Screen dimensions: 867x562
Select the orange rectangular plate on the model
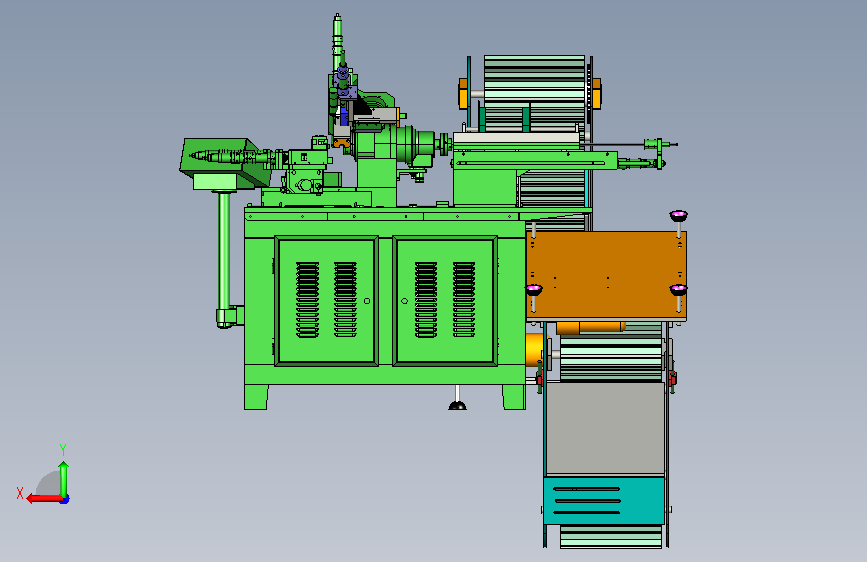point(607,275)
